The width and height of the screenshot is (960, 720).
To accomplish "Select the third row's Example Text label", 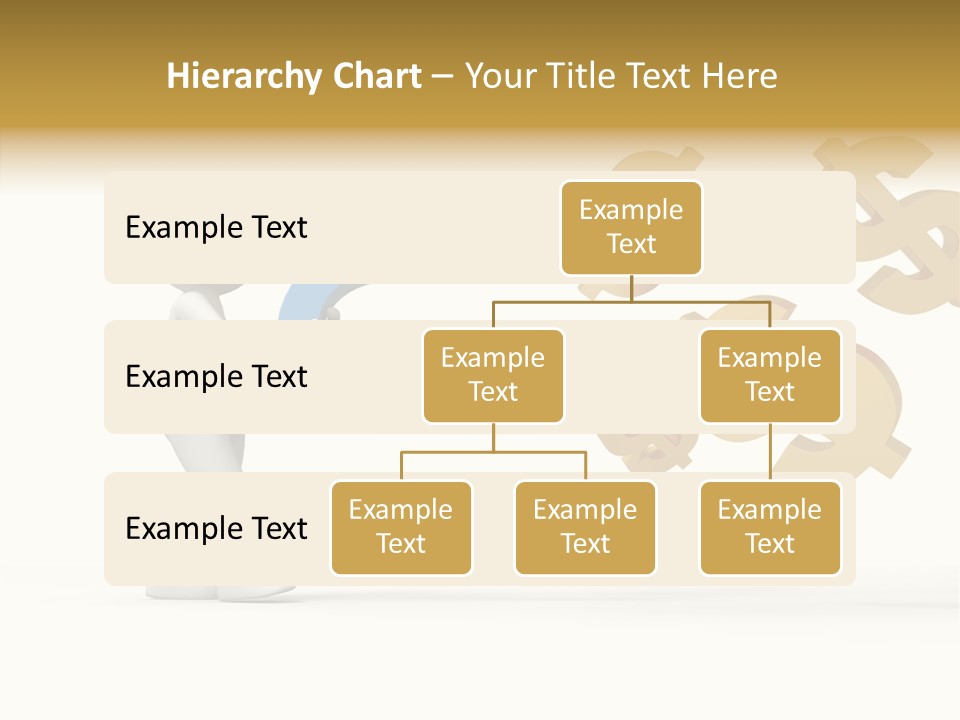I will [216, 529].
